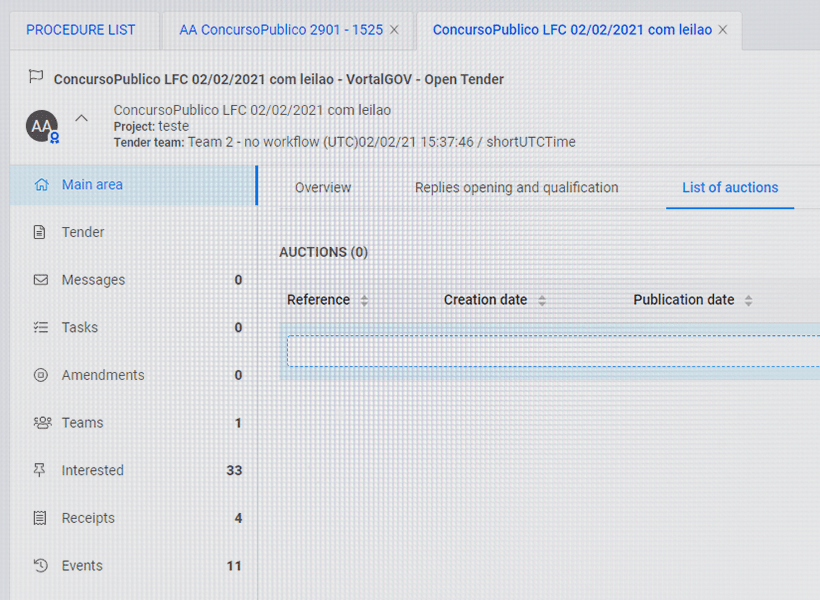This screenshot has width=820, height=600.
Task: Open Replies opening and qualification tab
Action: (x=516, y=188)
